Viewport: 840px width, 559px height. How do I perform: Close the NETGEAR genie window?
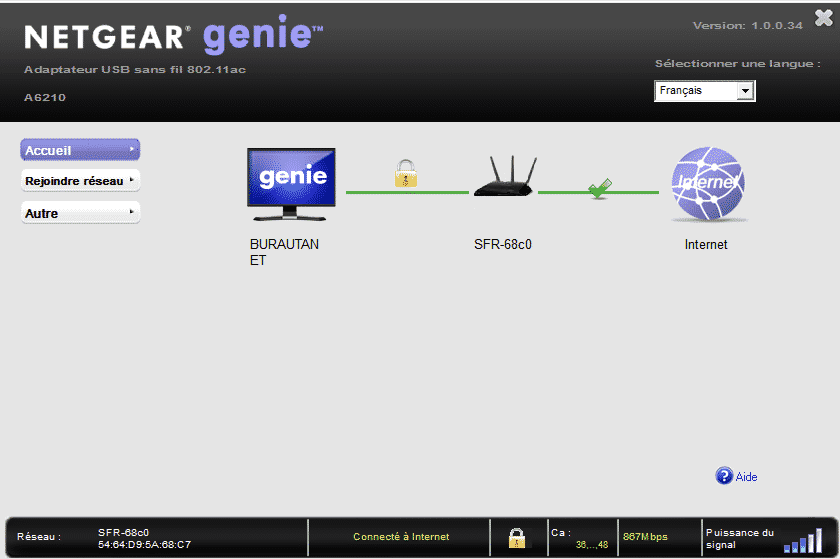823,18
